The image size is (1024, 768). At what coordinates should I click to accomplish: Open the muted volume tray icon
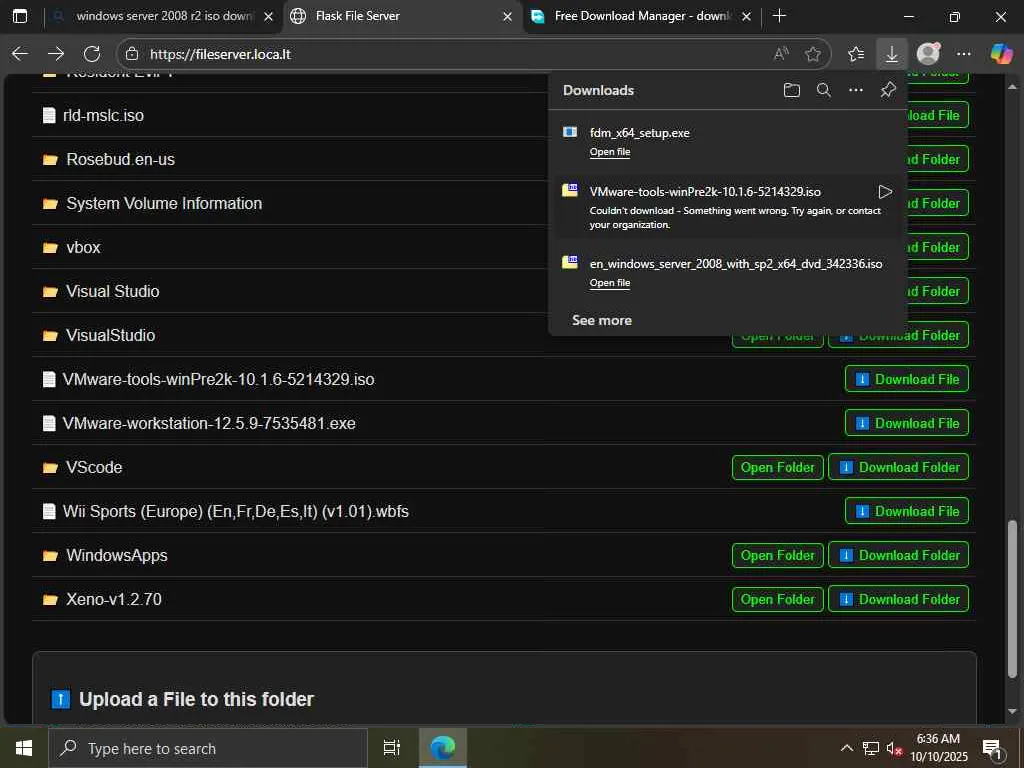(893, 748)
